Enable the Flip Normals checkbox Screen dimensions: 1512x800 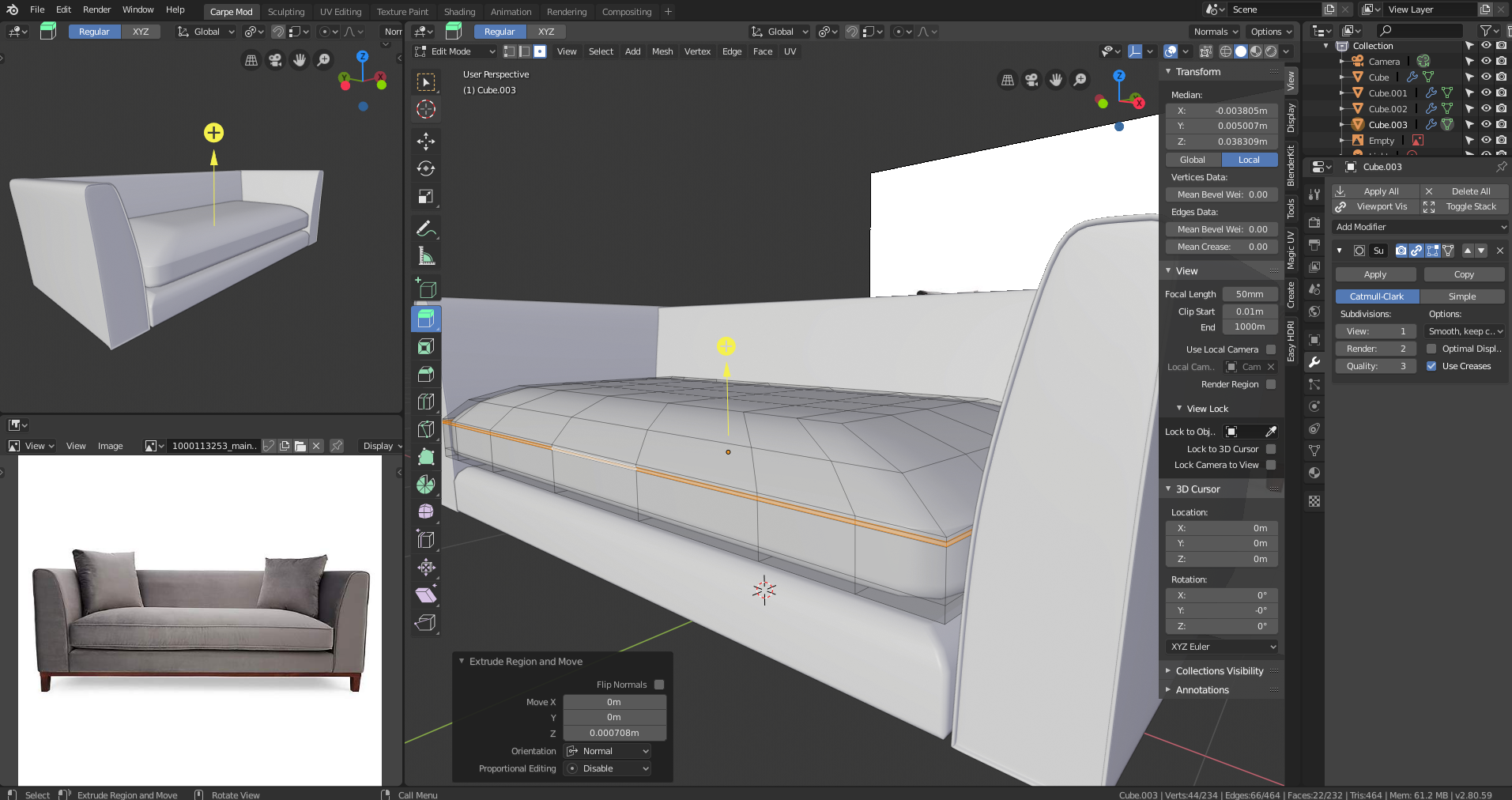point(659,685)
